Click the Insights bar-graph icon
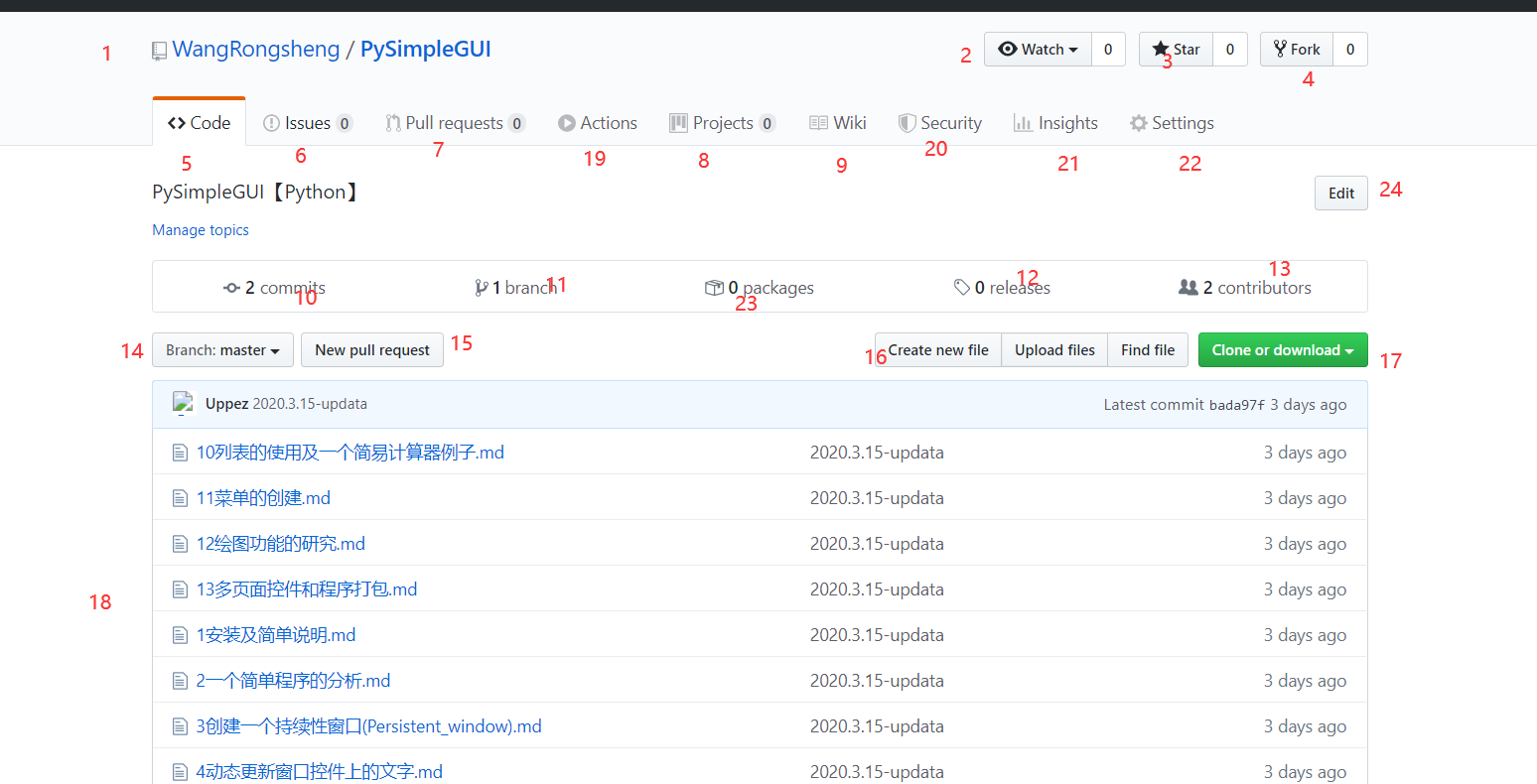 [x=1023, y=123]
